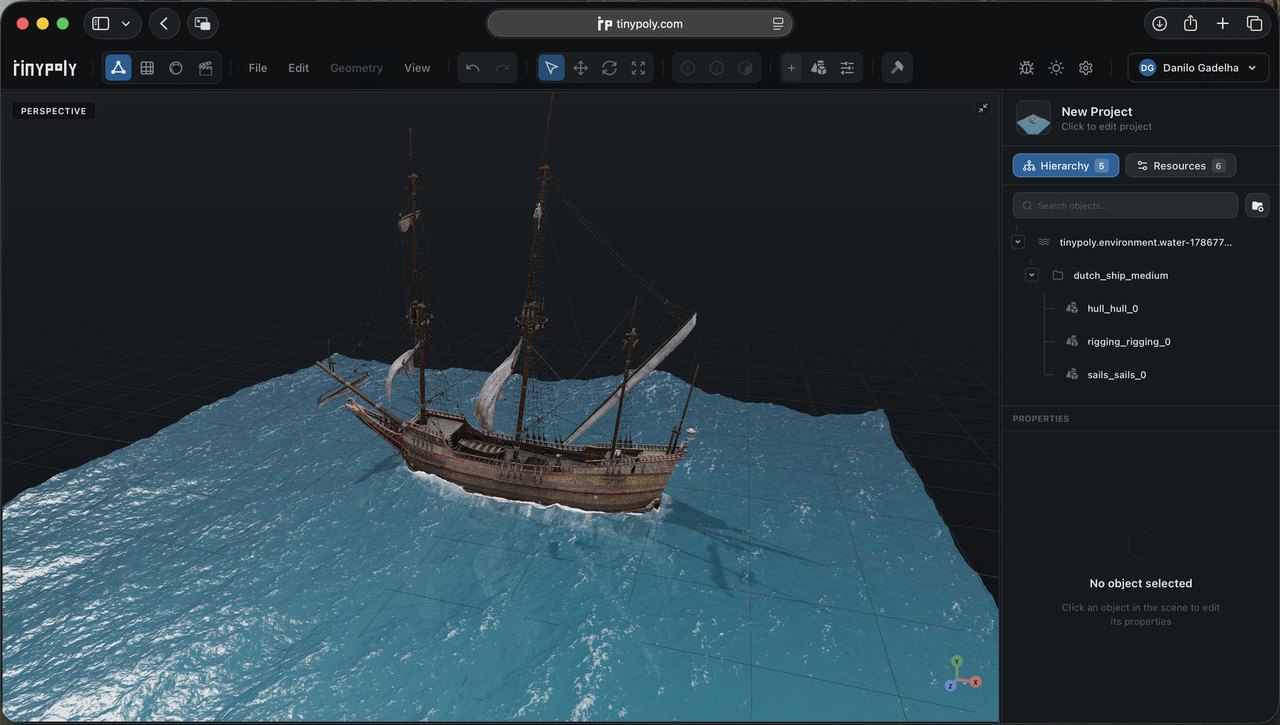Click New Project to edit project
This screenshot has width=1280, height=725.
1096,112
